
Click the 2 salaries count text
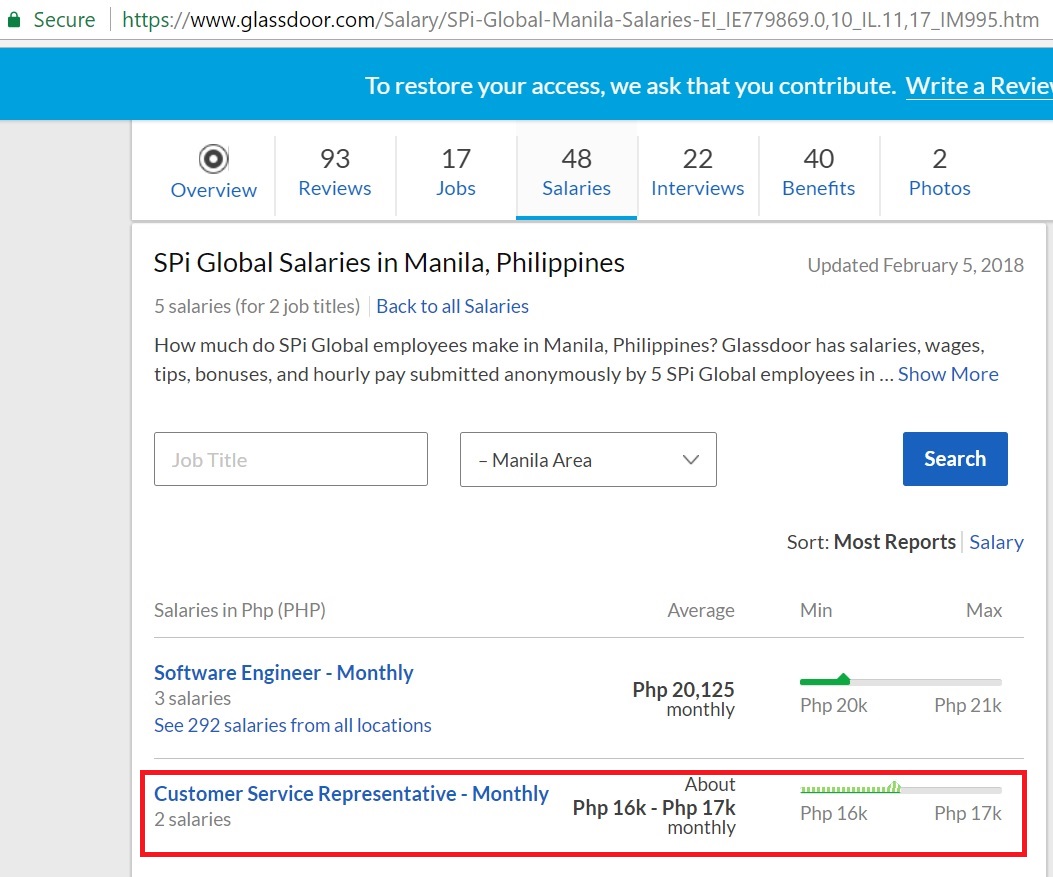[193, 819]
